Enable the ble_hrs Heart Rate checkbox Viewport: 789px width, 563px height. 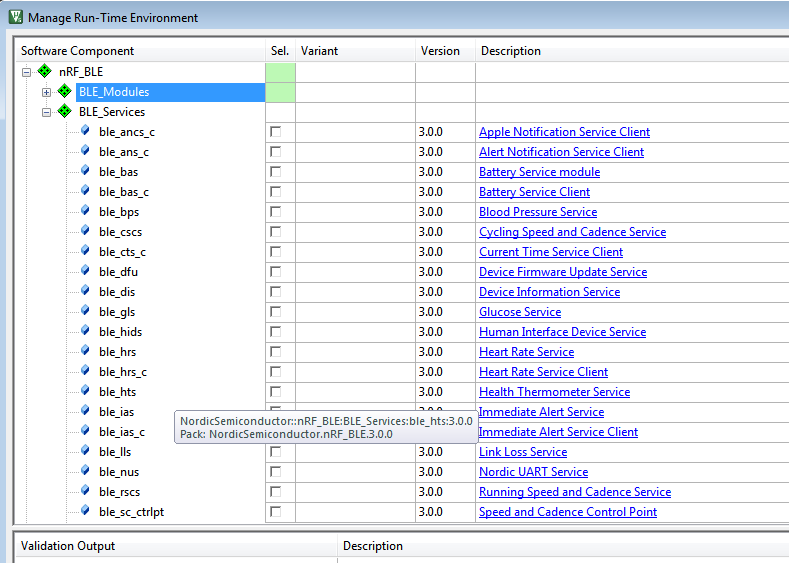point(276,352)
